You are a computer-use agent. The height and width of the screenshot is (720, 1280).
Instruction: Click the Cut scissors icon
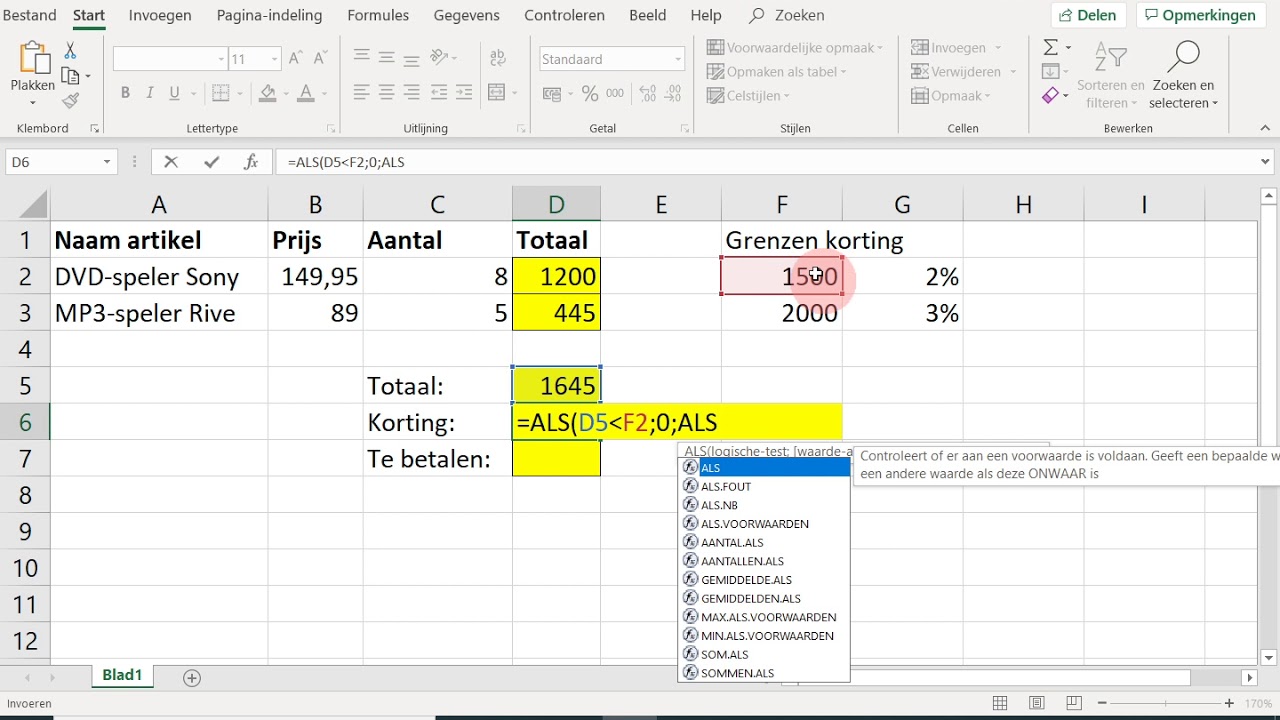70,51
